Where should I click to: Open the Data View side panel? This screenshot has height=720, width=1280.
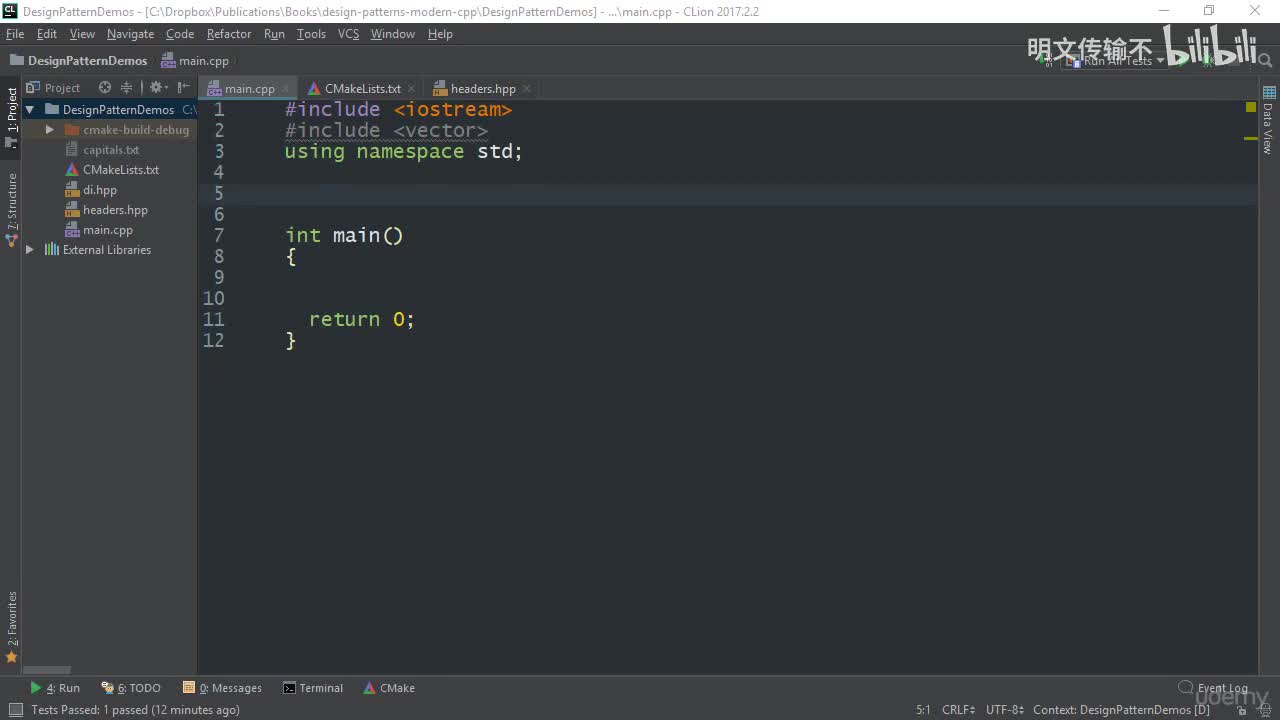1268,122
